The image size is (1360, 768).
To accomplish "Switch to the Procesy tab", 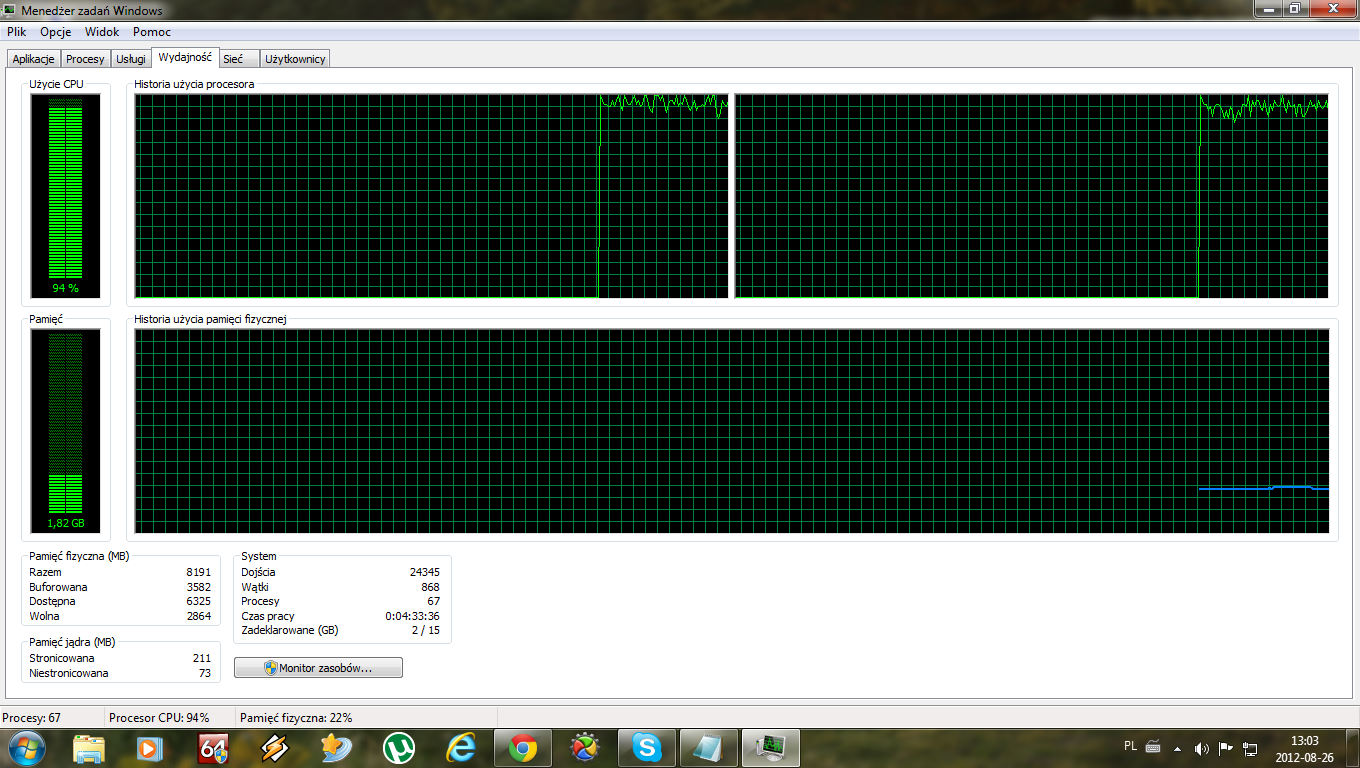I will (x=85, y=59).
